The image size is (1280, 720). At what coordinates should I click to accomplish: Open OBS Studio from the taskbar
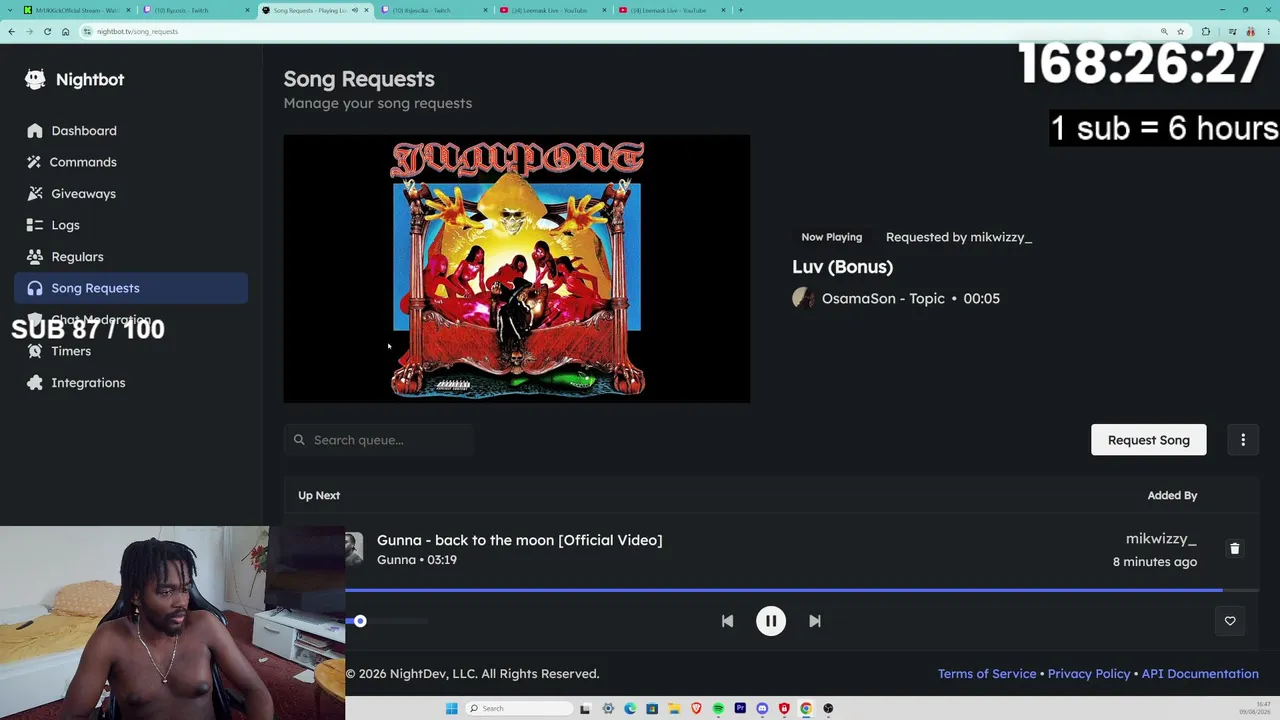click(x=828, y=709)
